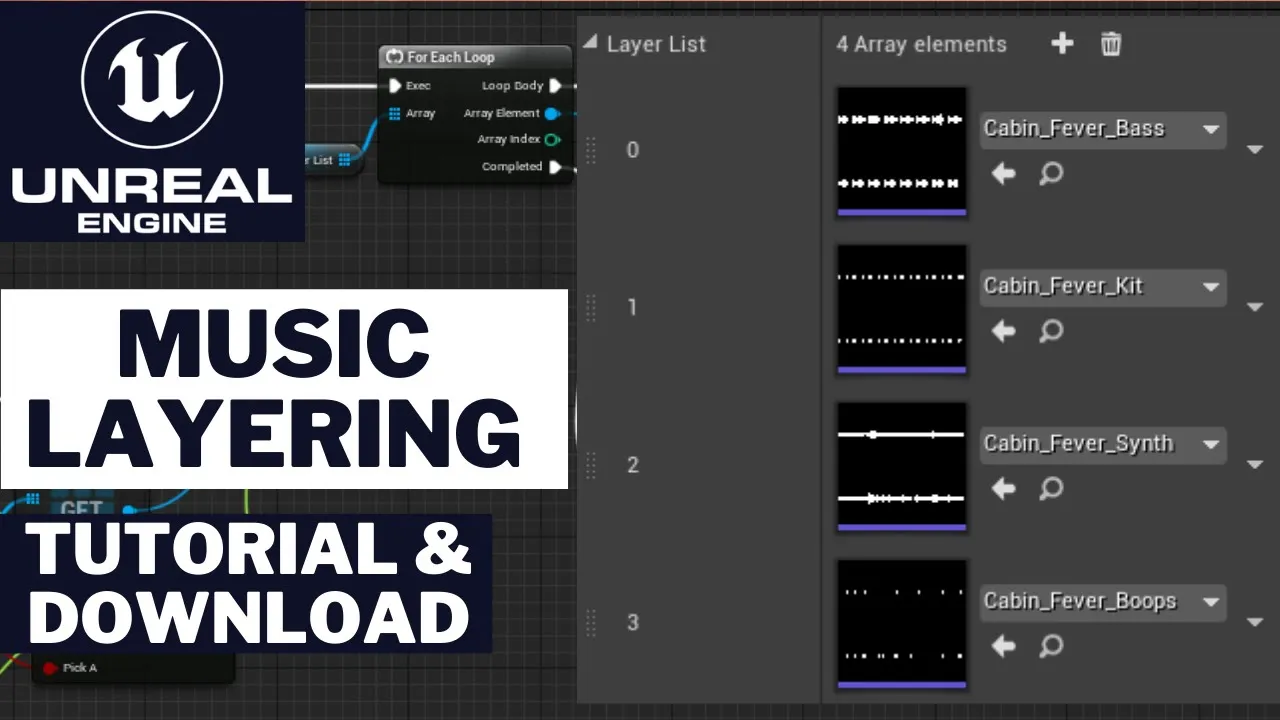Click the Array input pin on For Each Loop
The width and height of the screenshot is (1280, 720).
coord(395,113)
